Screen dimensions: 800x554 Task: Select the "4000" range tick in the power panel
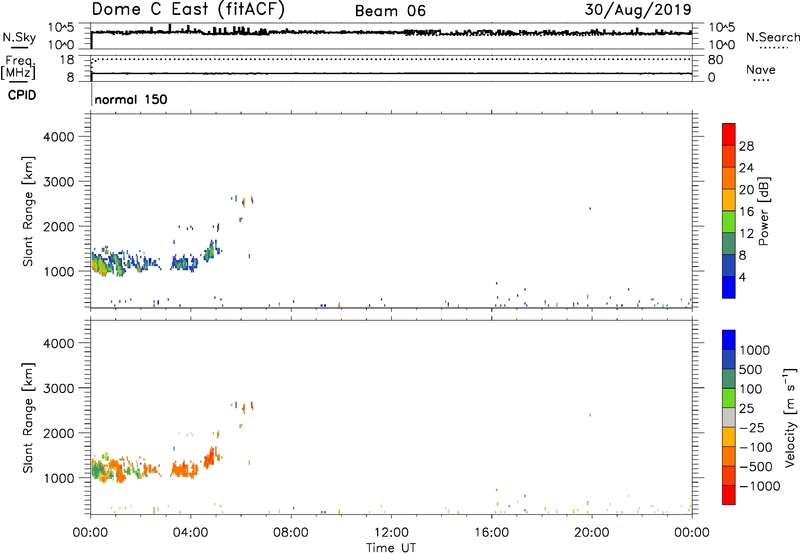[58, 137]
